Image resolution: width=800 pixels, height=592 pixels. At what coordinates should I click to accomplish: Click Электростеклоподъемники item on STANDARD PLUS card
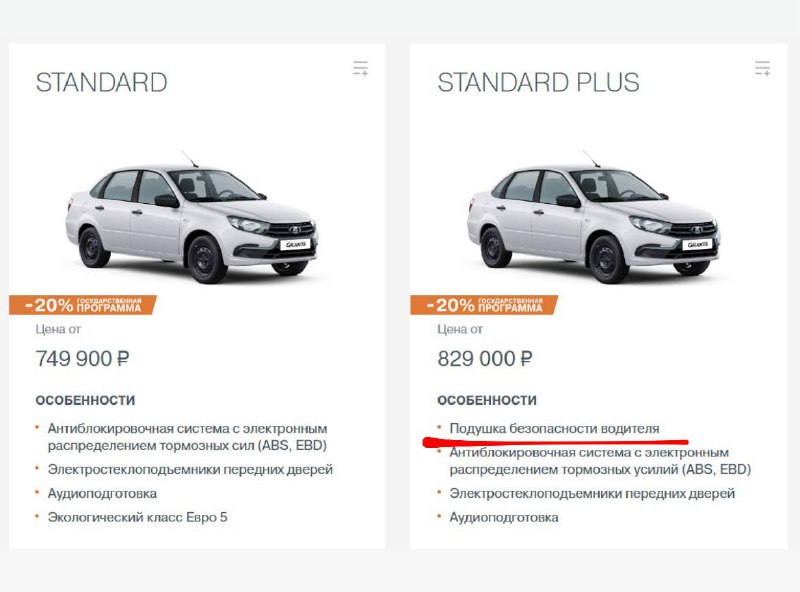pyautogui.click(x=592, y=494)
